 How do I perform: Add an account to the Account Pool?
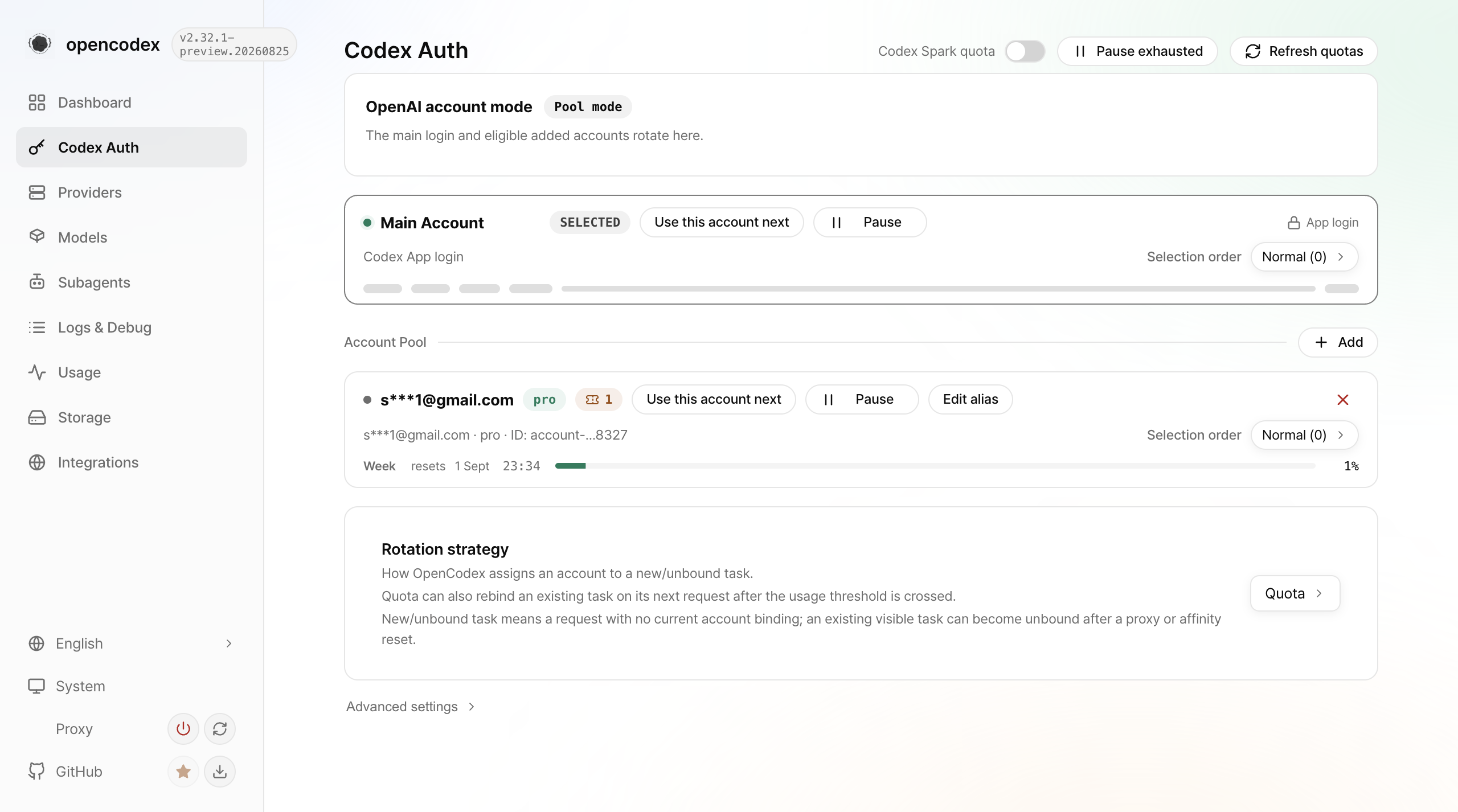[x=1338, y=342]
